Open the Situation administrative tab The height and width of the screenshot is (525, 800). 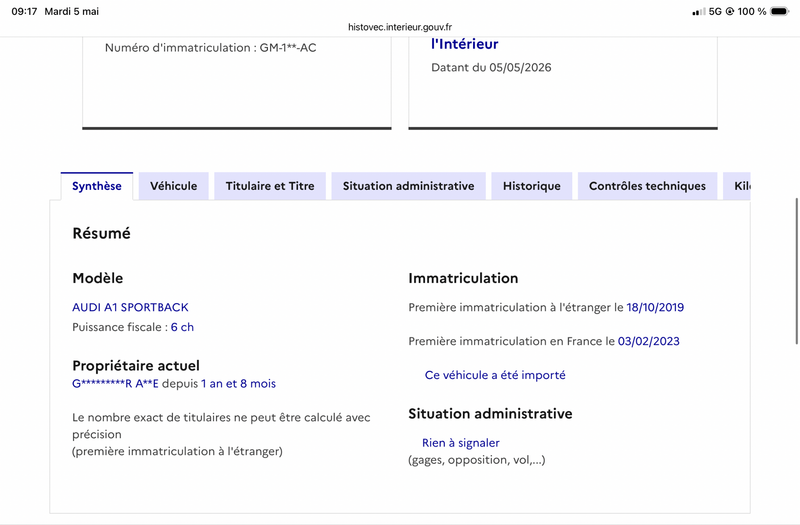(x=409, y=186)
